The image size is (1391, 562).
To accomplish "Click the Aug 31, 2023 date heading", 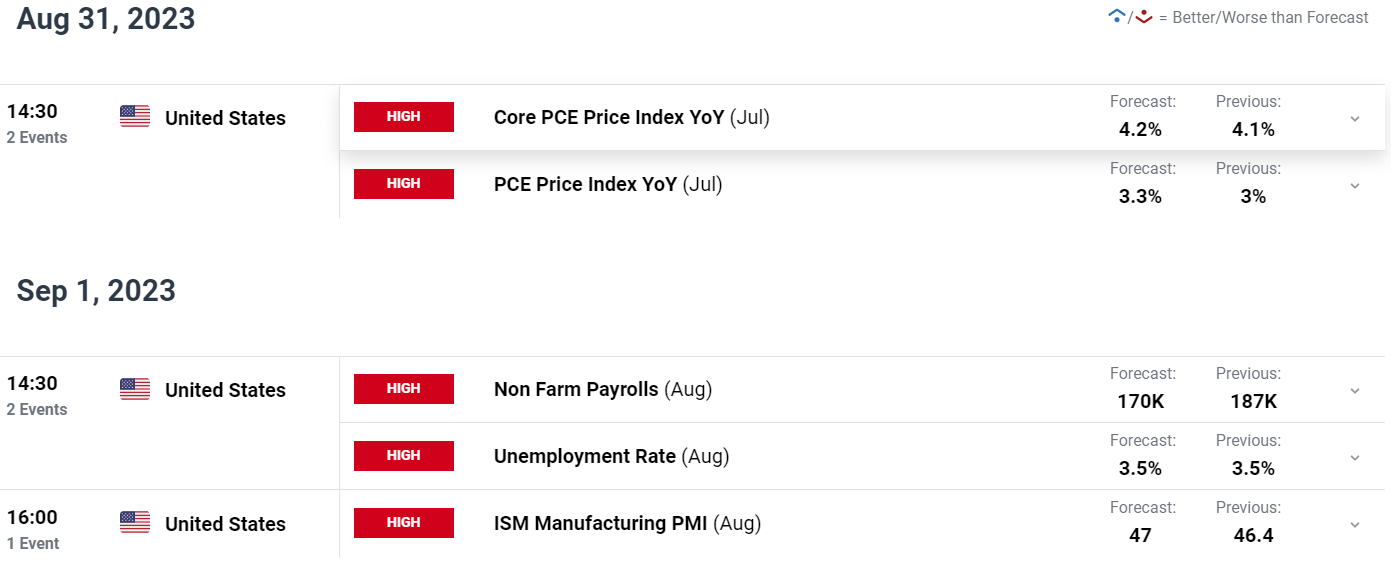I will click(x=106, y=19).
